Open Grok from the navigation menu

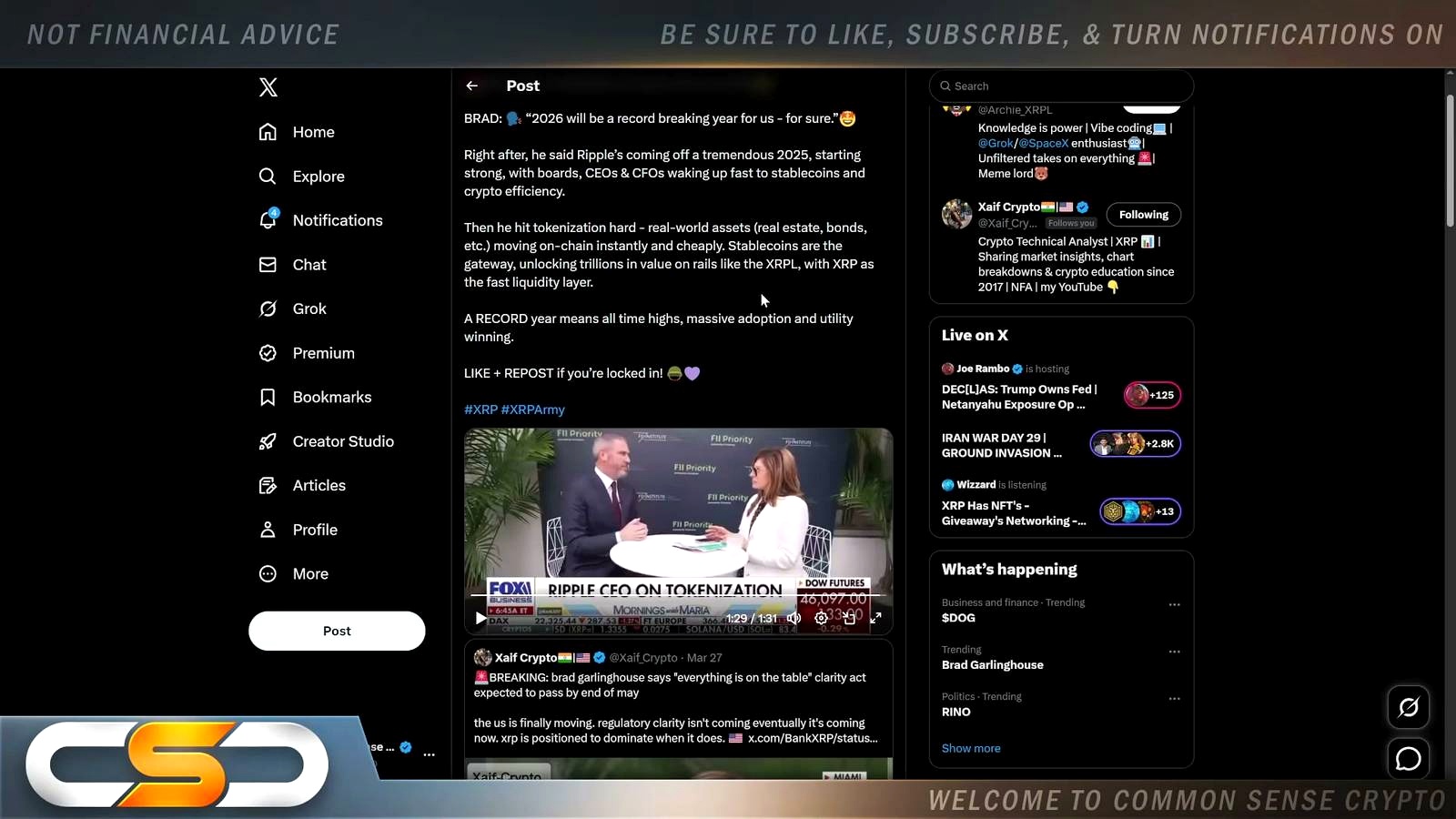[309, 308]
